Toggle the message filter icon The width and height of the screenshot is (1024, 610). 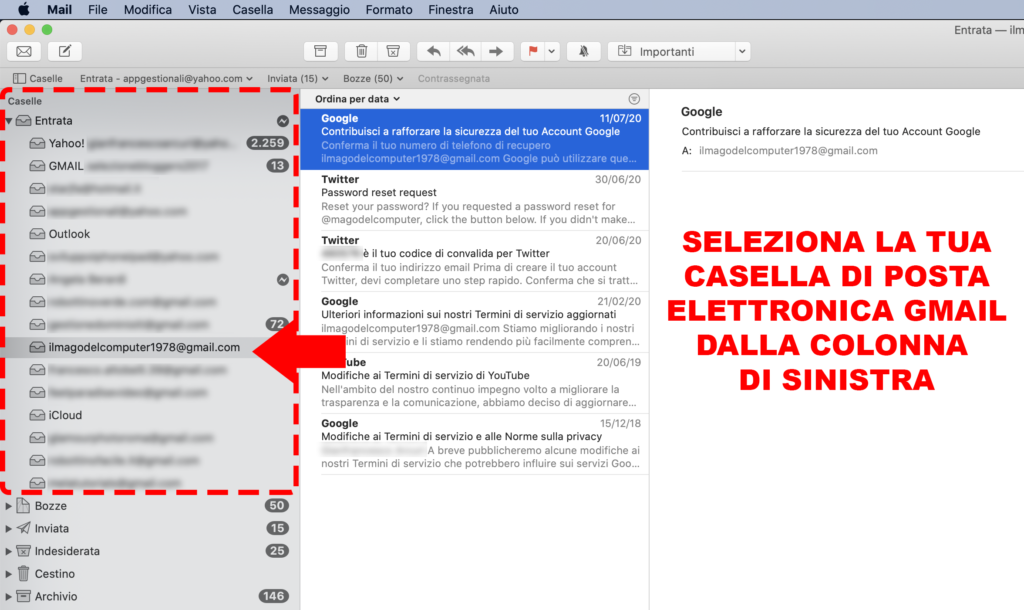click(x=633, y=99)
